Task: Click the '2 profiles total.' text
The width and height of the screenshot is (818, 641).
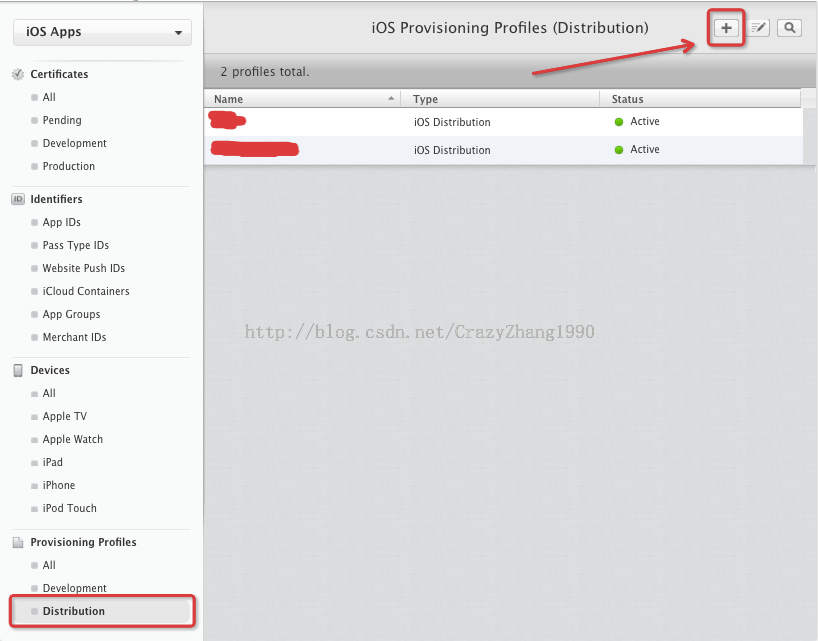Action: pyautogui.click(x=265, y=72)
